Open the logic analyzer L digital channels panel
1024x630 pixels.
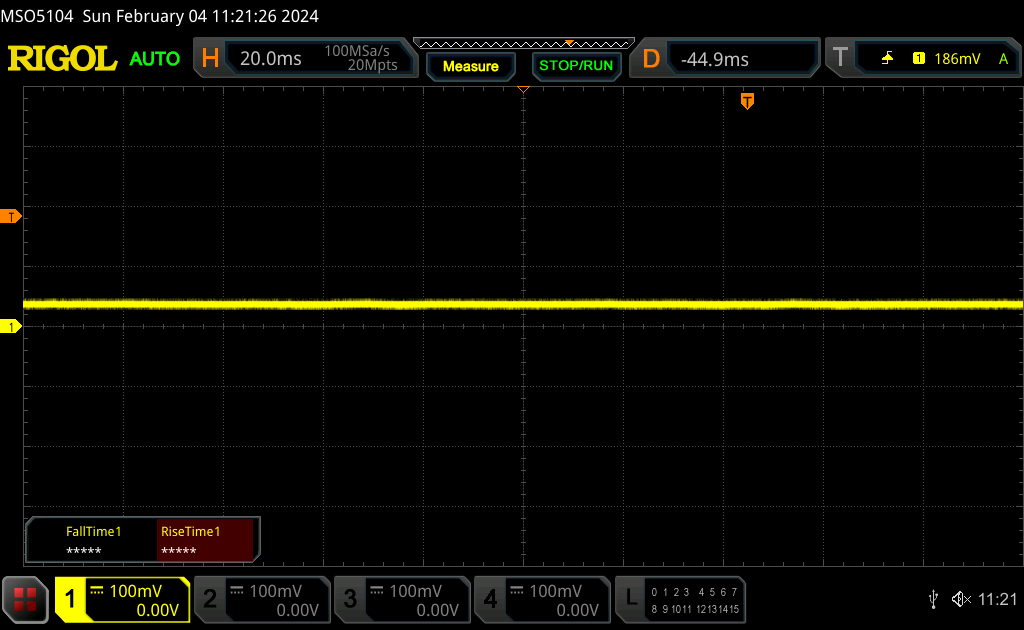pyautogui.click(x=682, y=600)
